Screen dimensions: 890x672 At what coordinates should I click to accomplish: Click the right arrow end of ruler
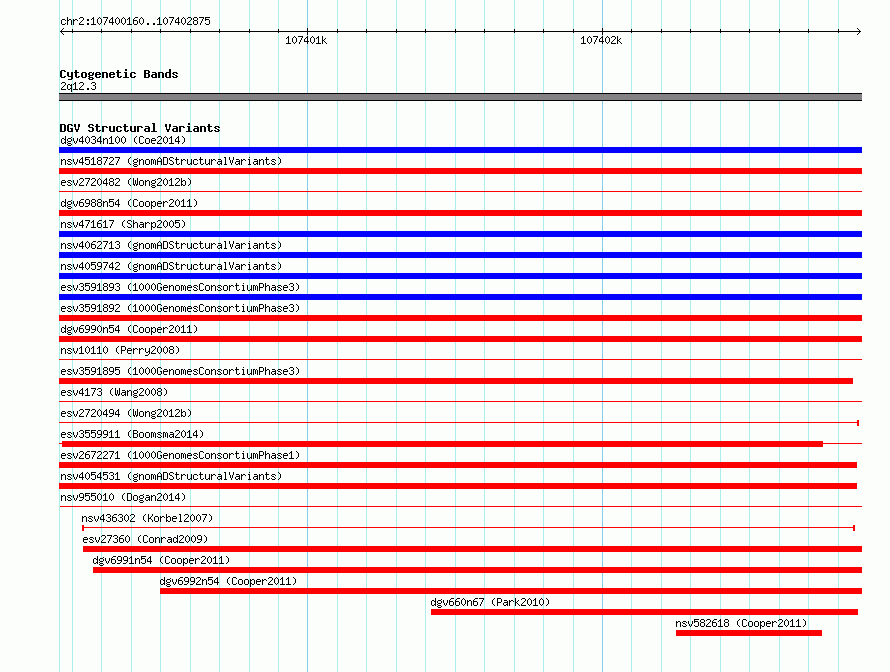859,32
